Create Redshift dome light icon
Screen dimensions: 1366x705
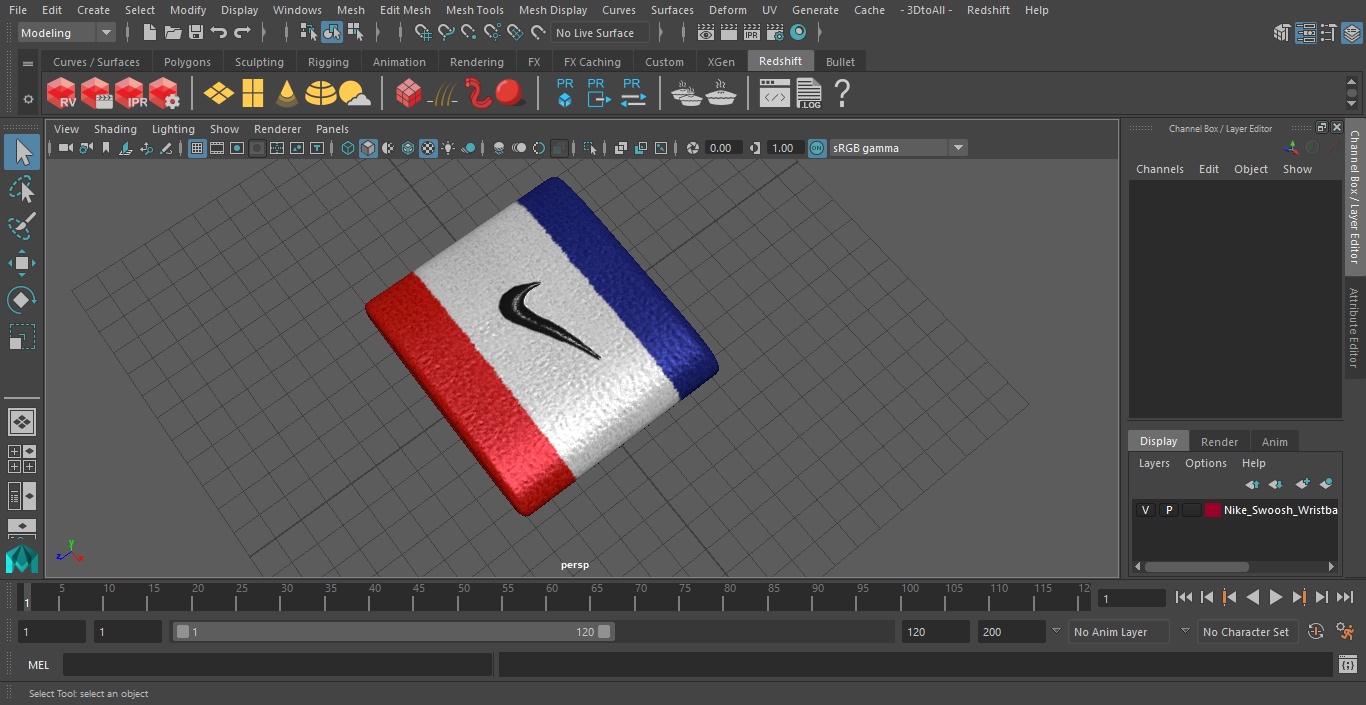click(x=321, y=94)
